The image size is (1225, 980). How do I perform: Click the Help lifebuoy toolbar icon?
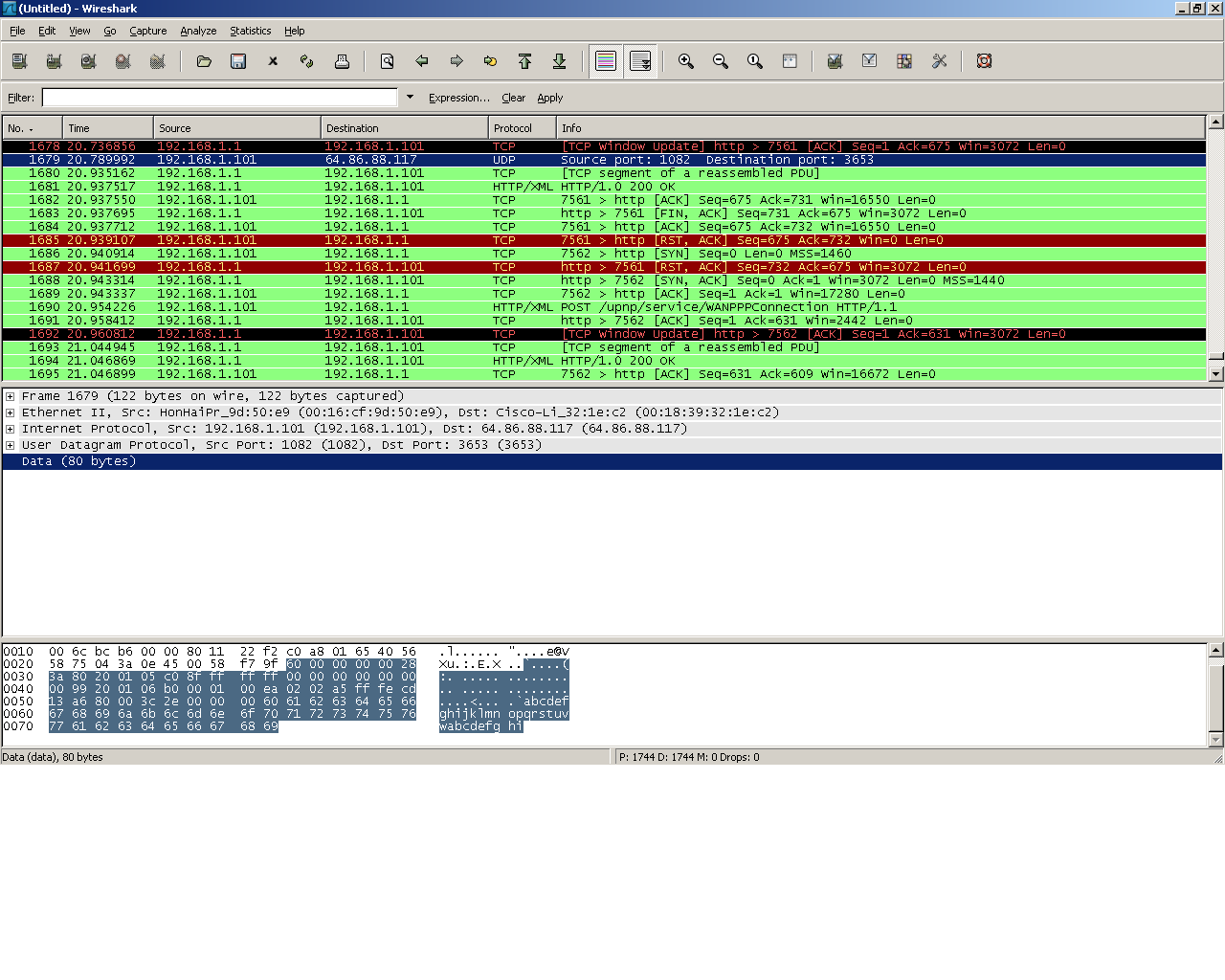[984, 60]
